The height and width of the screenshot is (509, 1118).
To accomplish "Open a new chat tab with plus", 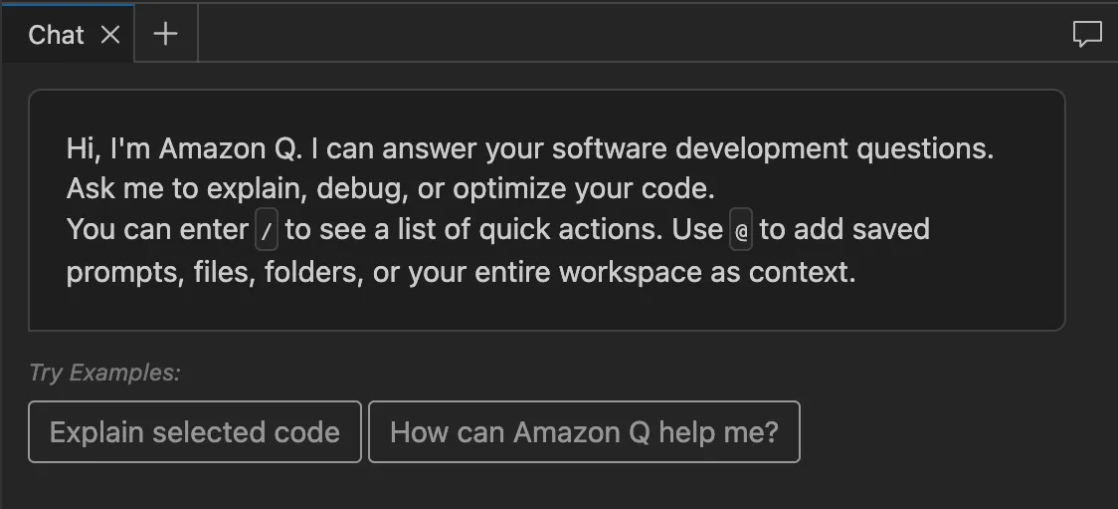I will (166, 34).
